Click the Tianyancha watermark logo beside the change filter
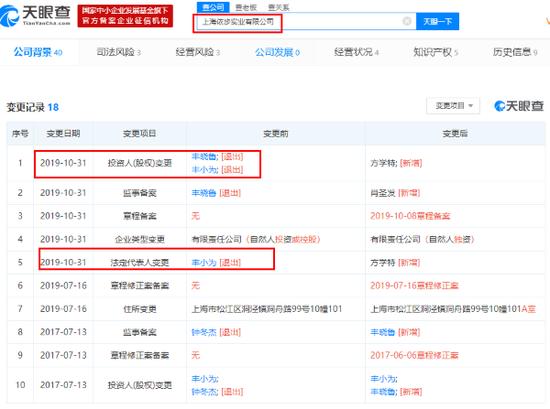Screen dimensions: 550x409 click(519, 106)
